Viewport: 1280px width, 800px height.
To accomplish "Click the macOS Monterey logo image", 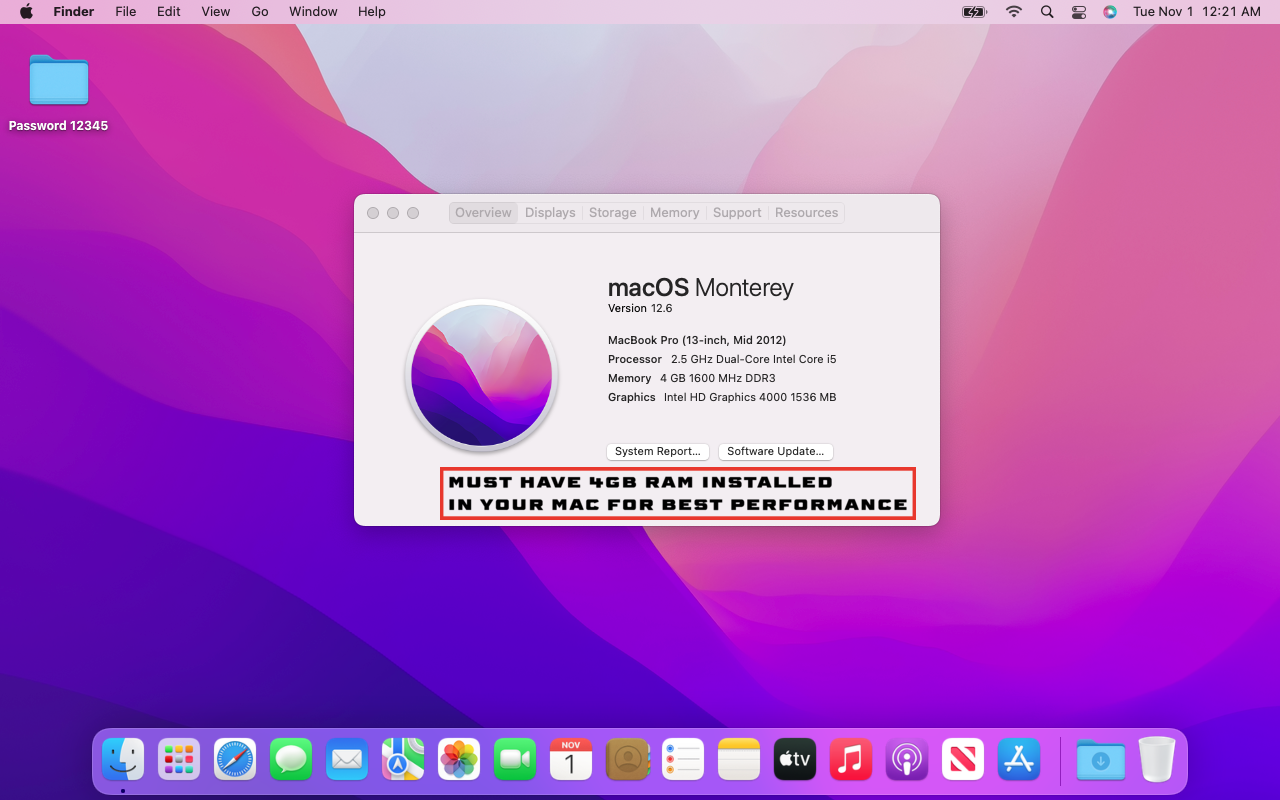I will click(481, 375).
